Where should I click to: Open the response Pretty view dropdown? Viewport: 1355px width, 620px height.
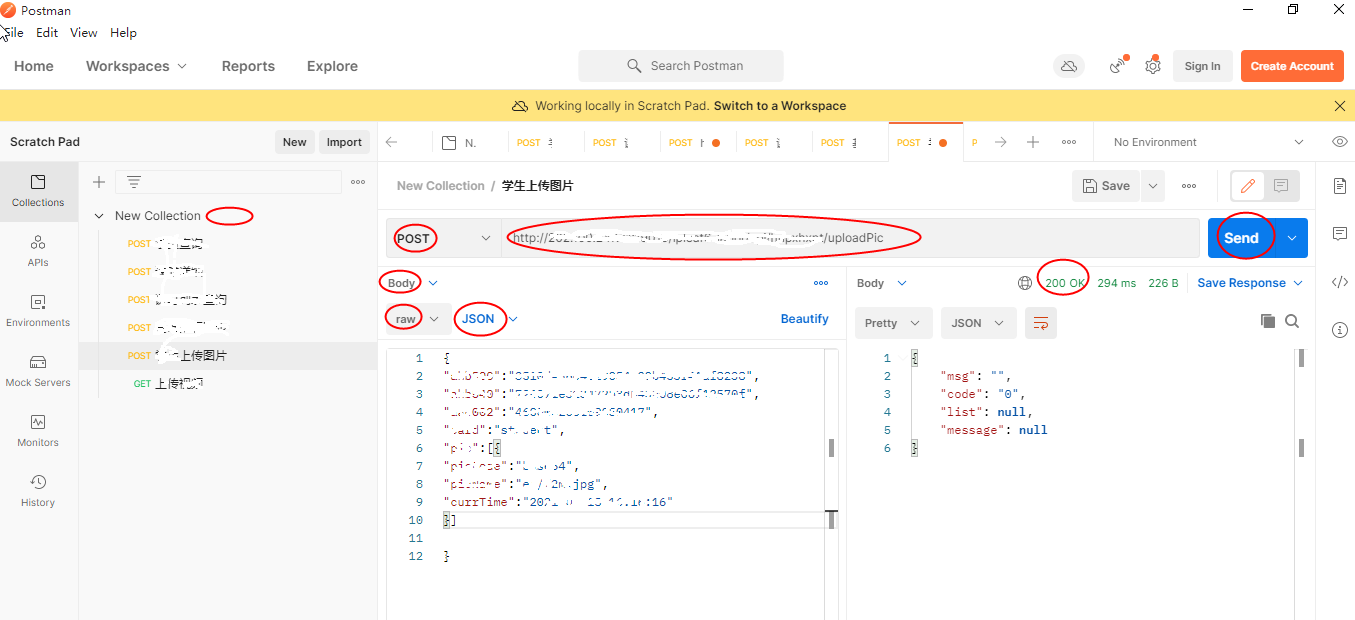click(893, 323)
